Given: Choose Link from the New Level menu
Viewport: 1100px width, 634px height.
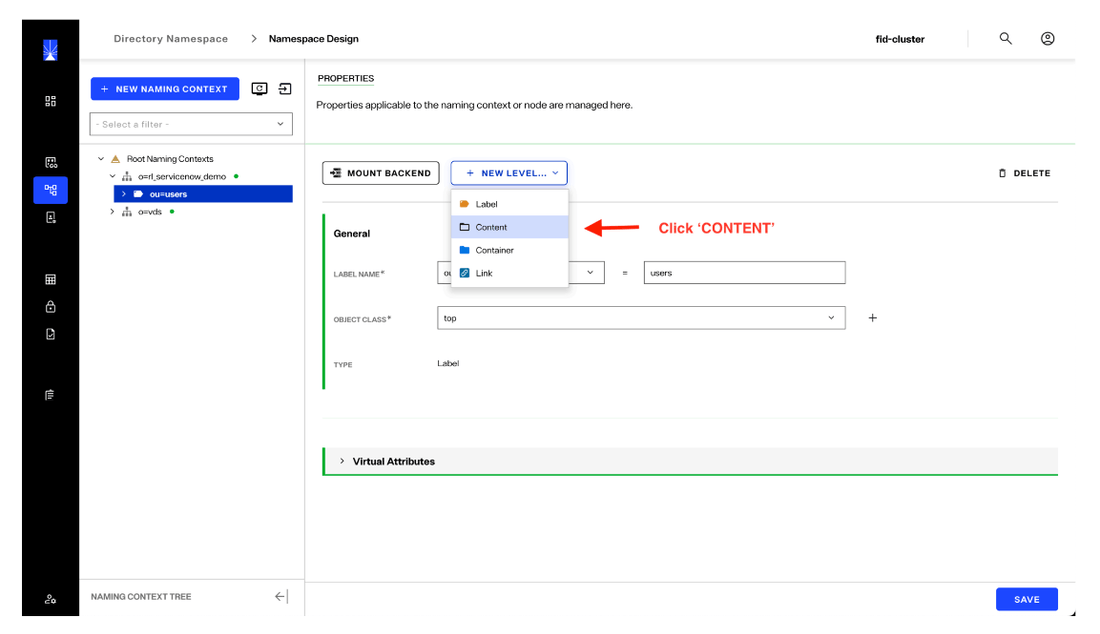Looking at the screenshot, I should pyautogui.click(x=509, y=274).
